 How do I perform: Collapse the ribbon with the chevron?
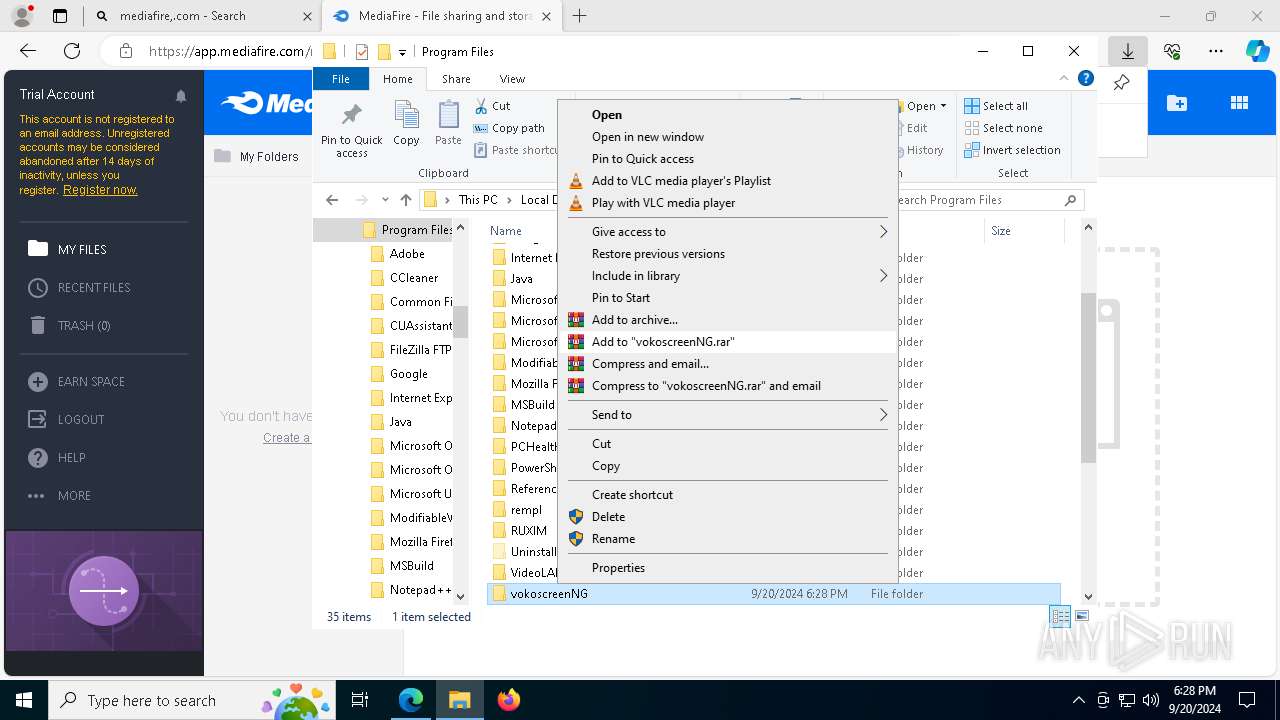[1064, 78]
